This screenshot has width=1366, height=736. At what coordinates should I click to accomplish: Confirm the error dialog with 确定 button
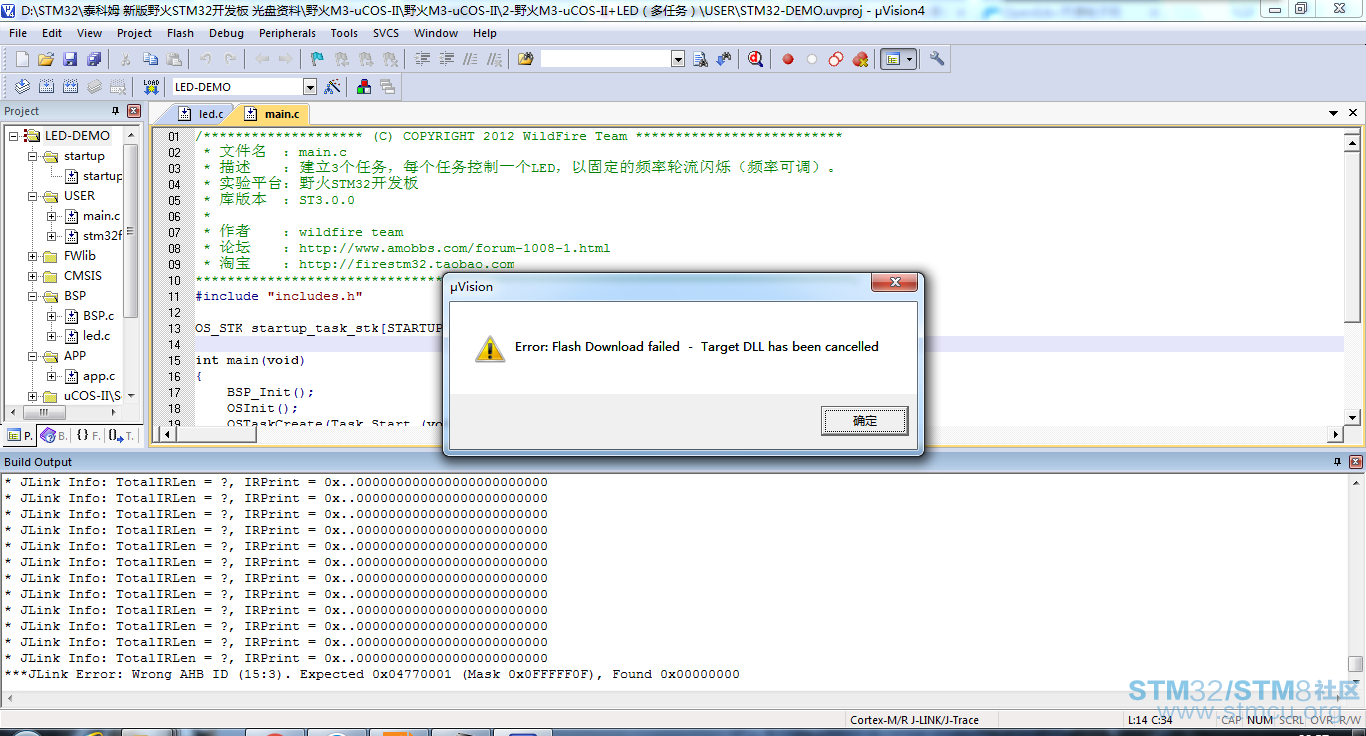coord(865,421)
